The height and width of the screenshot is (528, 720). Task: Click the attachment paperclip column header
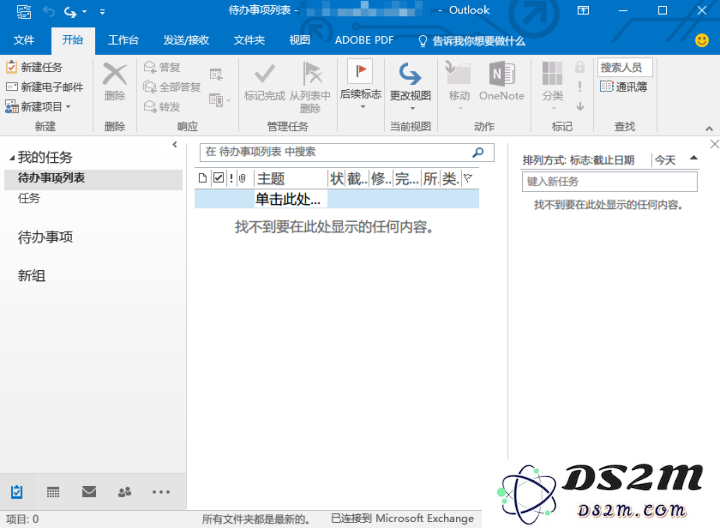[x=243, y=178]
